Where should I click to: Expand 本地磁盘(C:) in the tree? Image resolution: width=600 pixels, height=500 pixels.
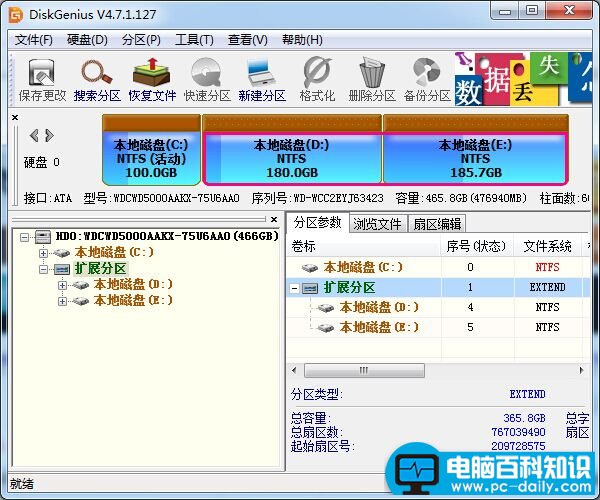click(43, 253)
